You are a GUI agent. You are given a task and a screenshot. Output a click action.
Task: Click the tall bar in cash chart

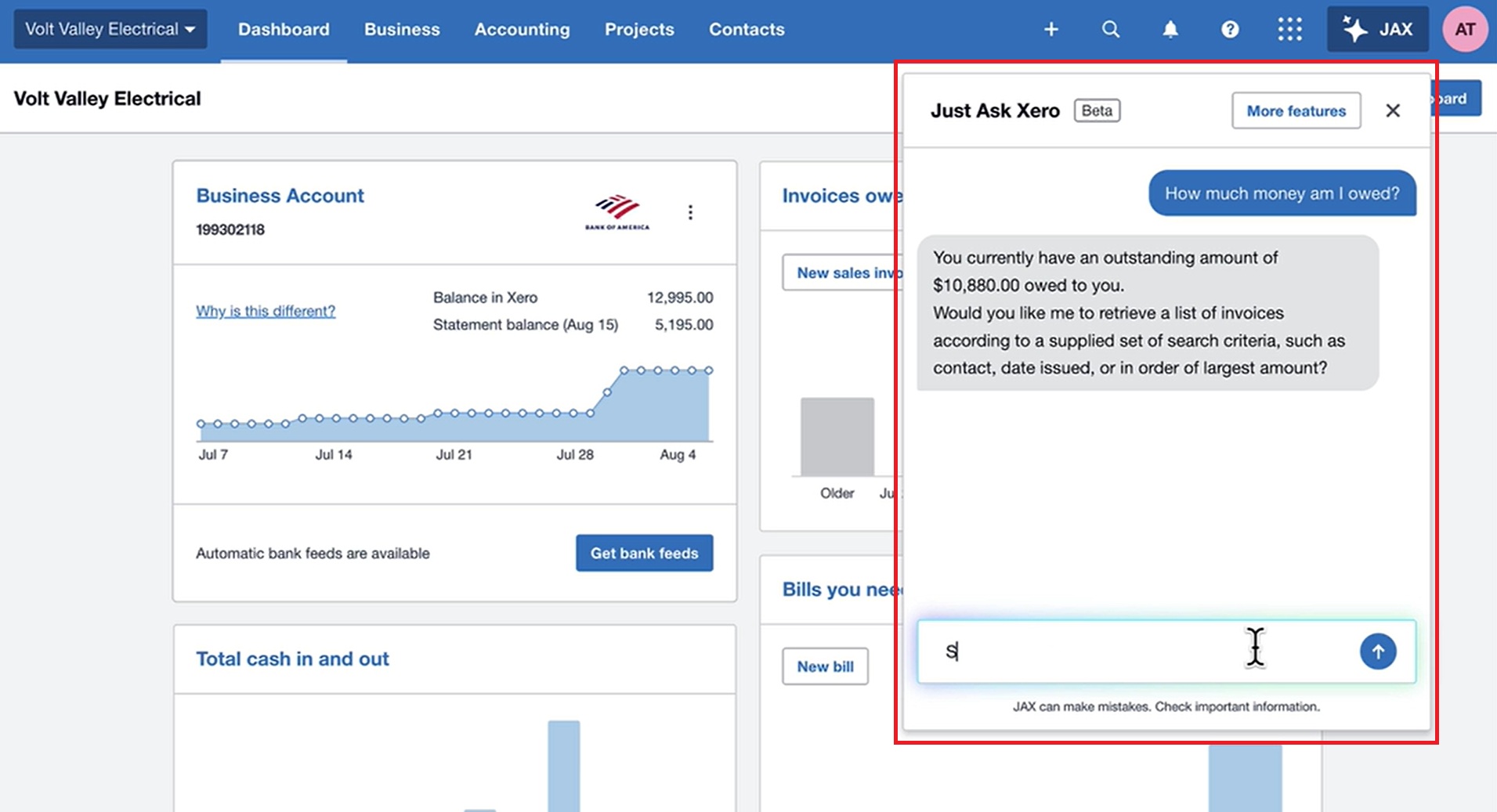[x=564, y=766]
